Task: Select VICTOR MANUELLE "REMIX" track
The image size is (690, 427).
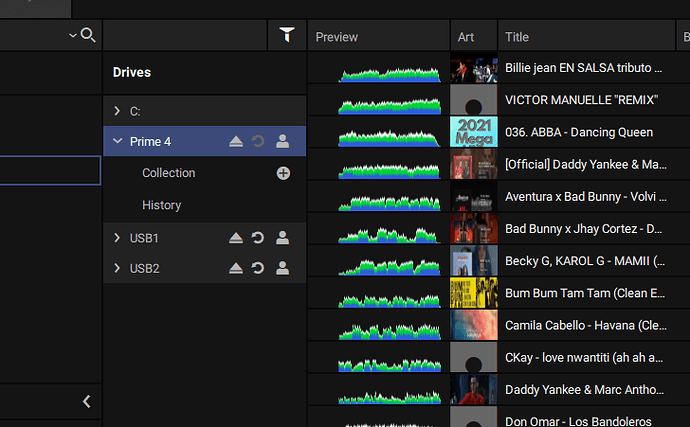Action: 581,100
